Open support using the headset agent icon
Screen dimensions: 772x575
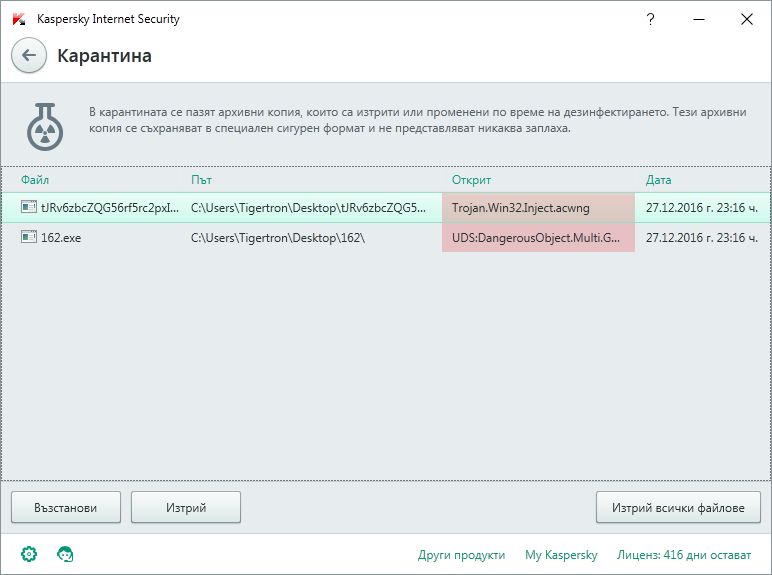coord(65,554)
